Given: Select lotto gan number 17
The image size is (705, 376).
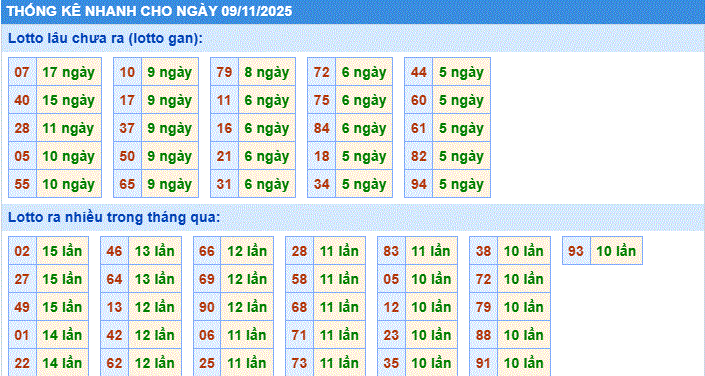Looking at the screenshot, I should pos(127,100).
